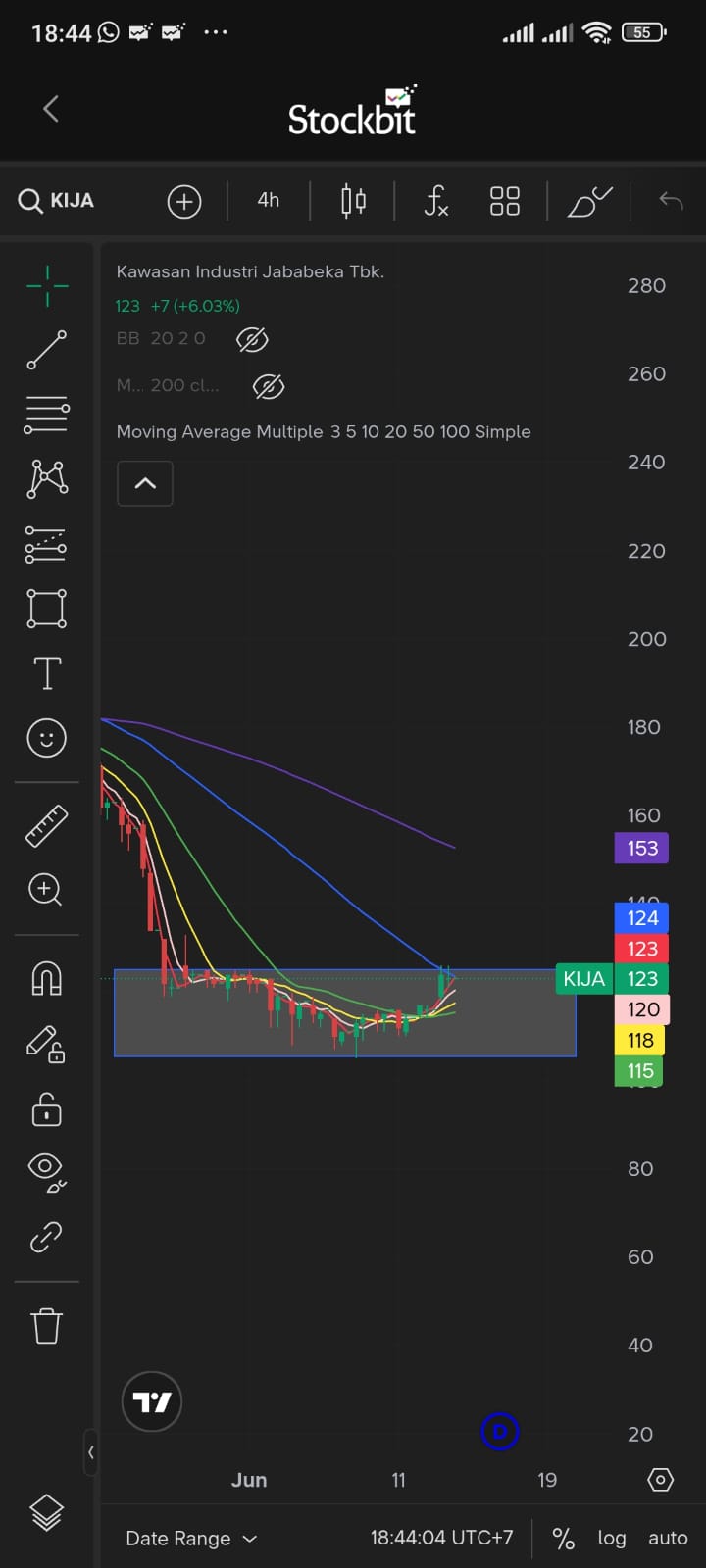Image resolution: width=706 pixels, height=1568 pixels.
Task: Select the ruler measure tool
Action: [x=47, y=826]
